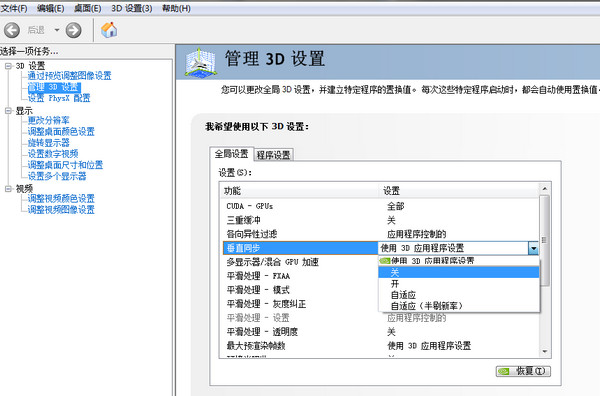Open 调整桌面颜色设置 link

(61, 132)
